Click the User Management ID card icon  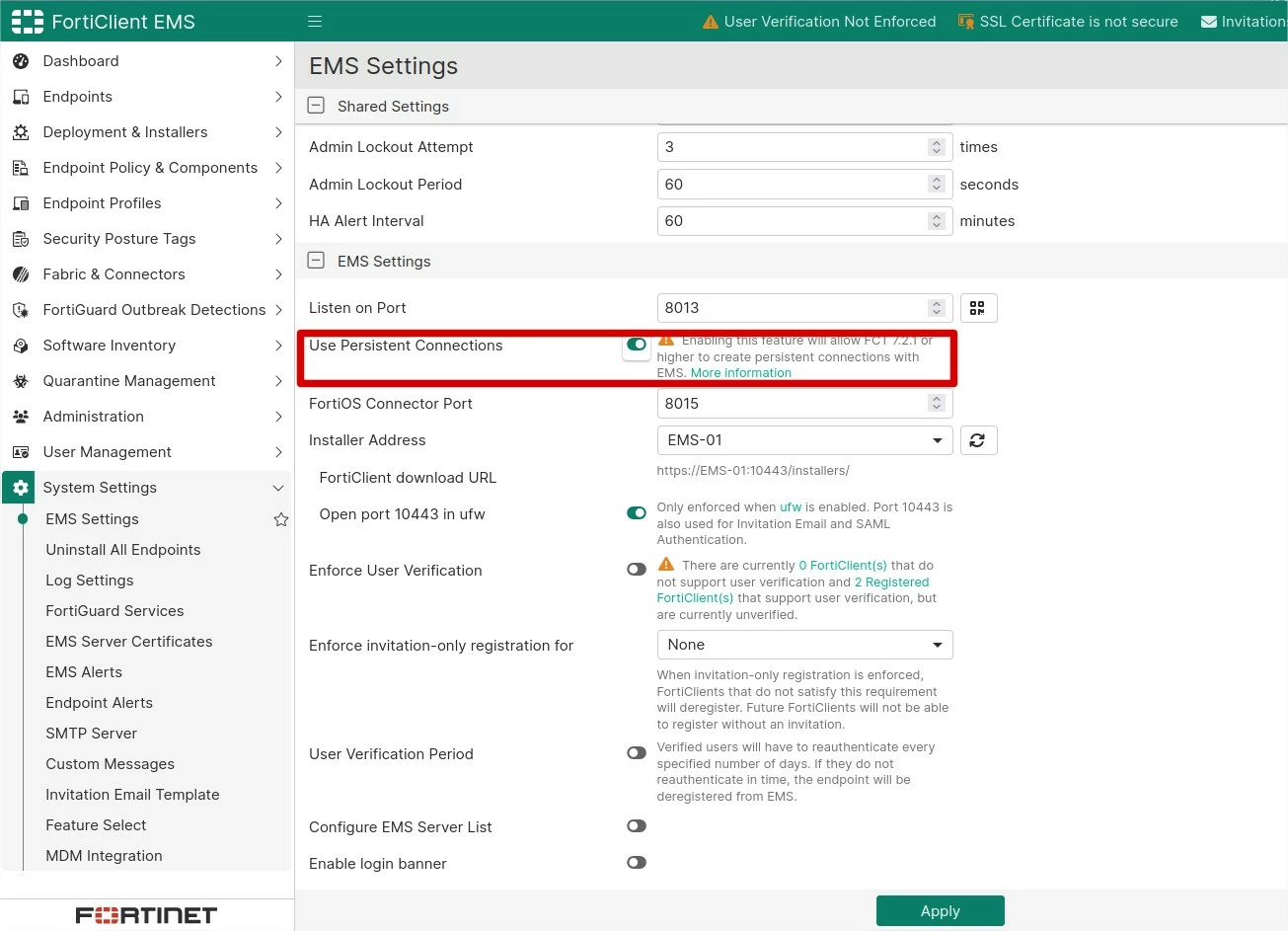pyautogui.click(x=21, y=452)
